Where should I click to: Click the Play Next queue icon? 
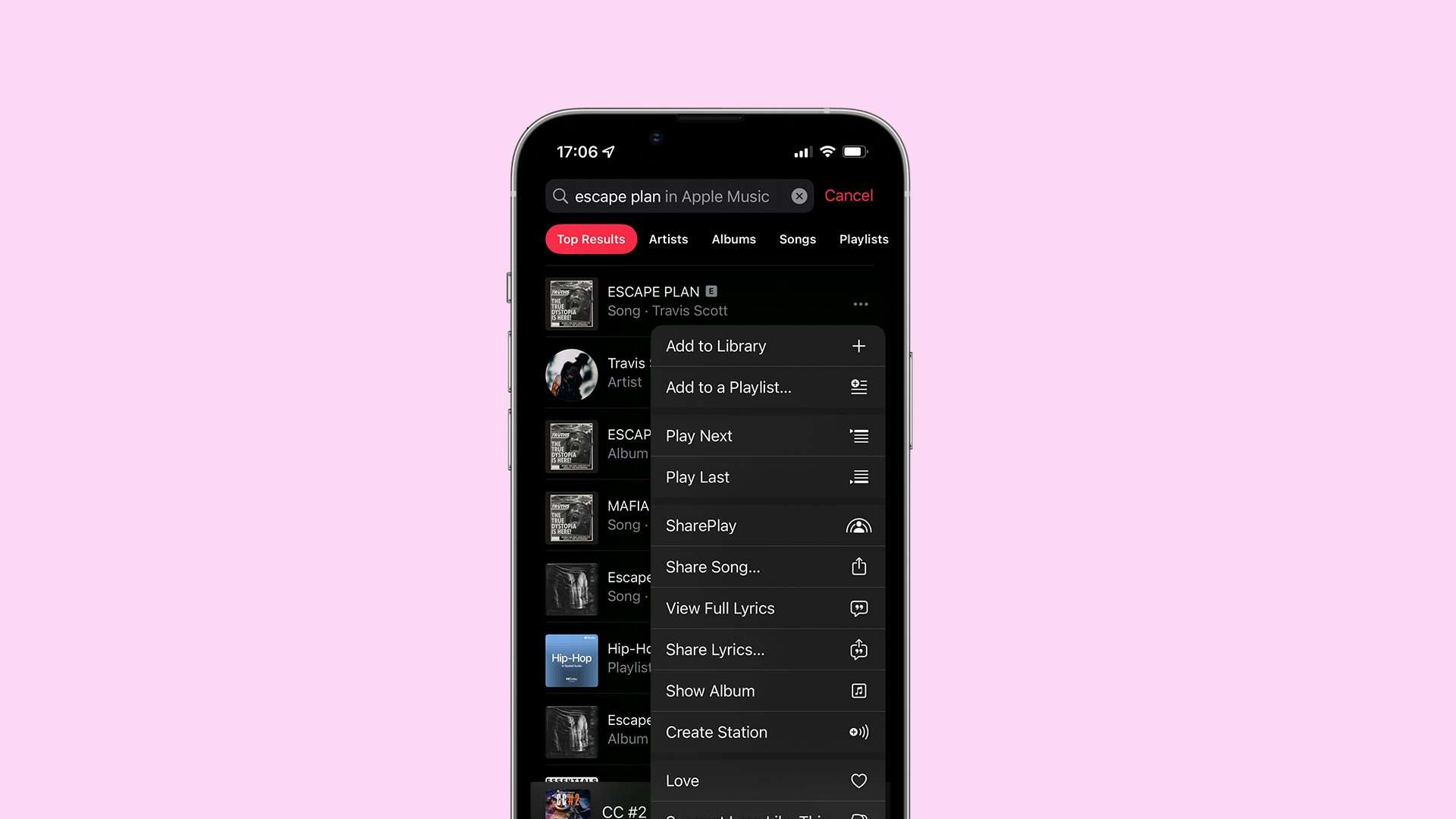click(x=857, y=435)
